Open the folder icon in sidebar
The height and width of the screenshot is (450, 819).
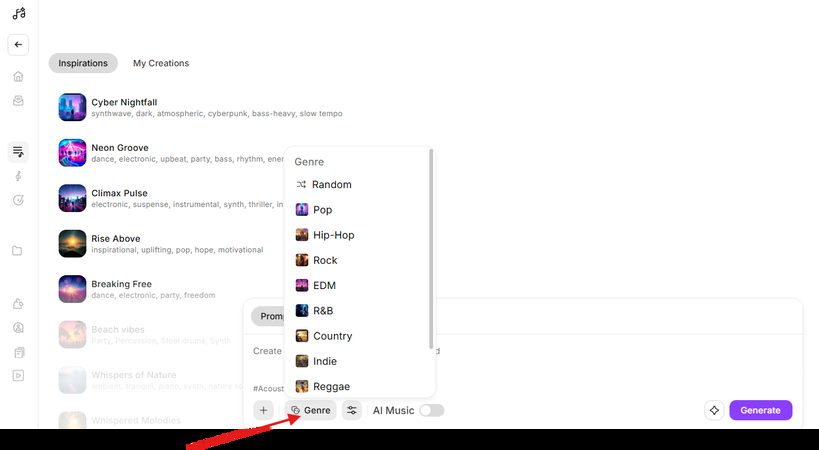[x=18, y=251]
